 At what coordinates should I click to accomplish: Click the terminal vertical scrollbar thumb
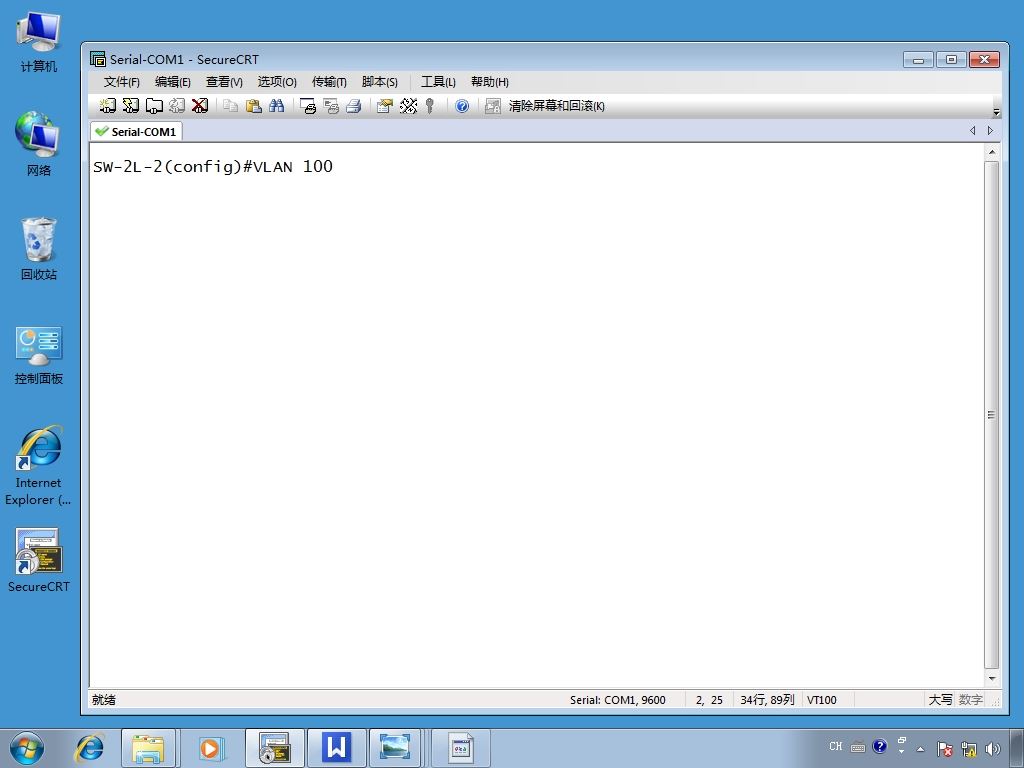pos(991,415)
